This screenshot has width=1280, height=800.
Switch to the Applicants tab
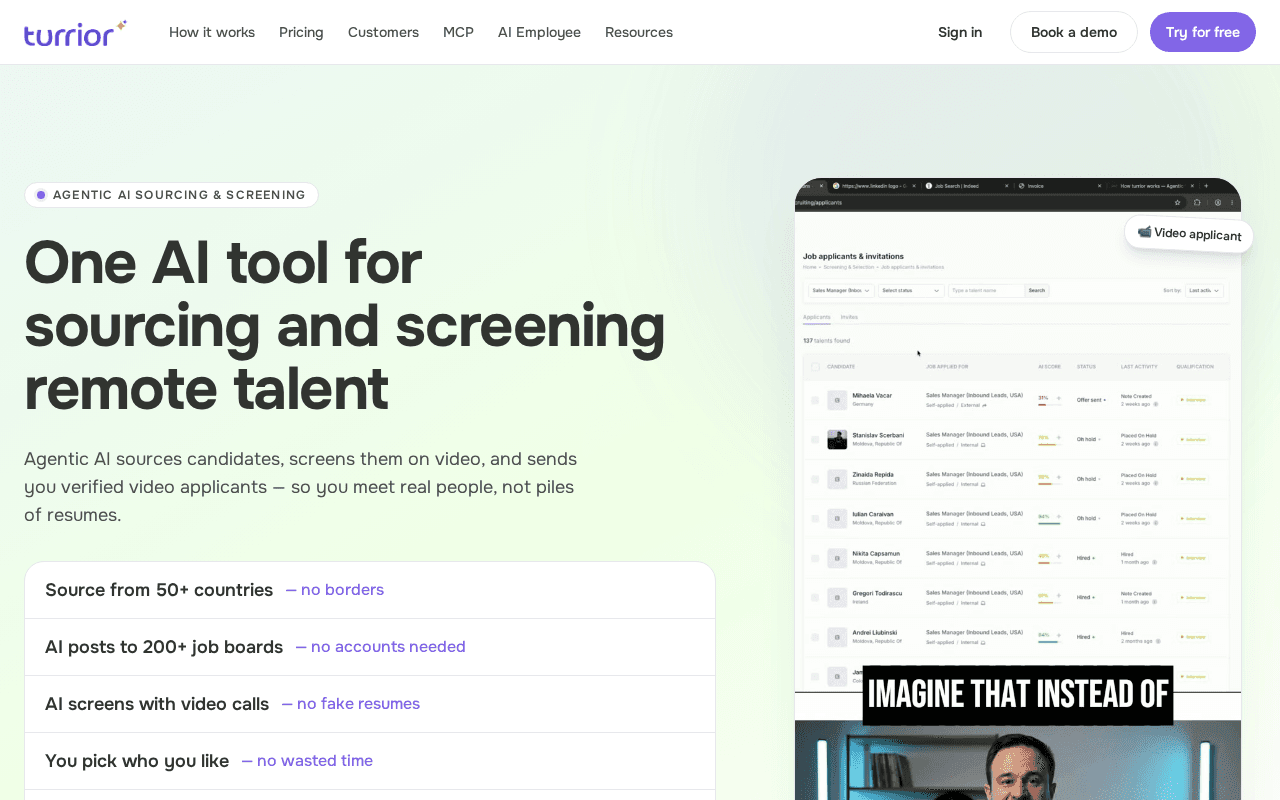pyautogui.click(x=817, y=317)
